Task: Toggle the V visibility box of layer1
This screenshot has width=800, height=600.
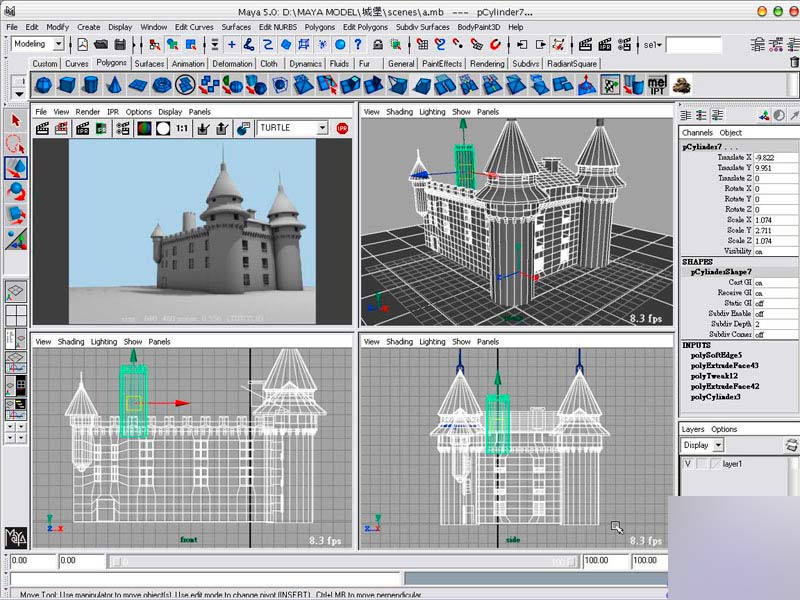Action: 688,464
